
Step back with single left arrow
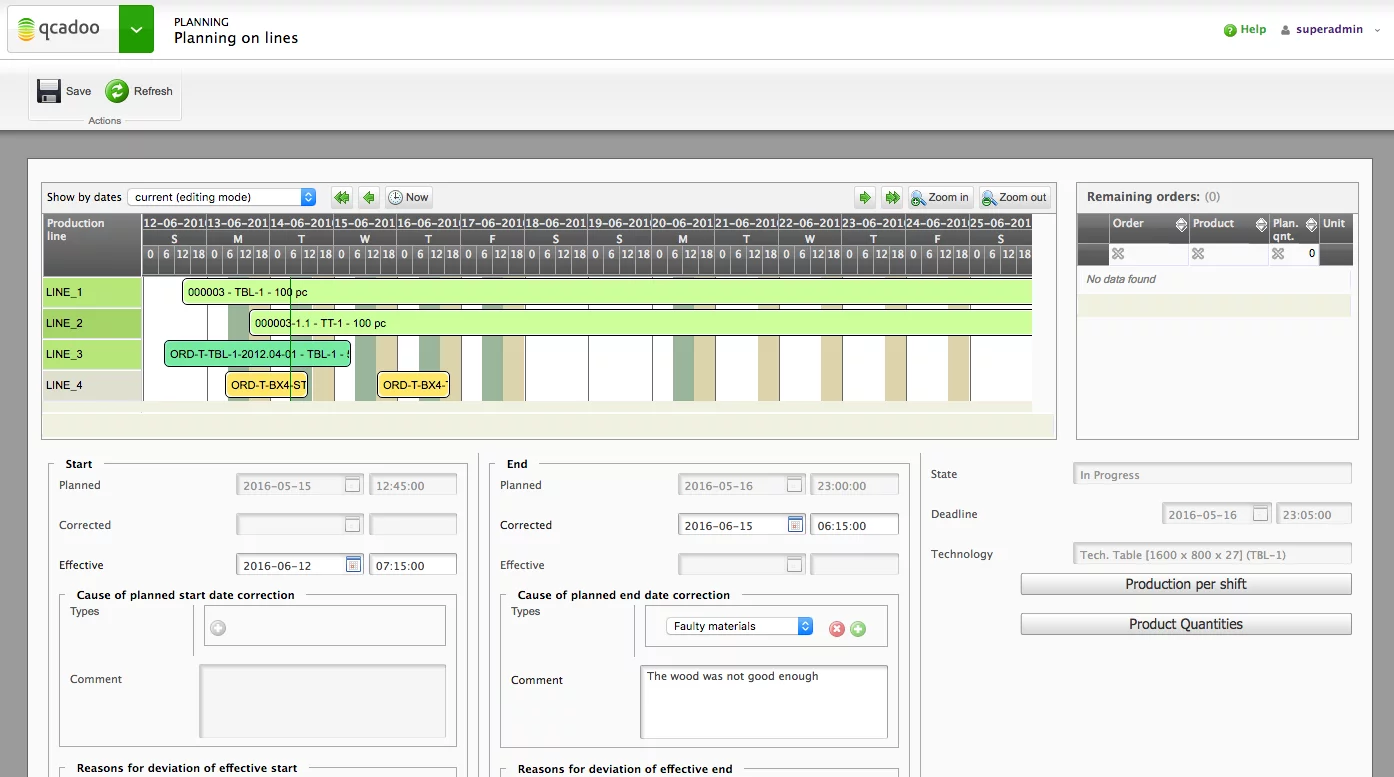click(369, 197)
